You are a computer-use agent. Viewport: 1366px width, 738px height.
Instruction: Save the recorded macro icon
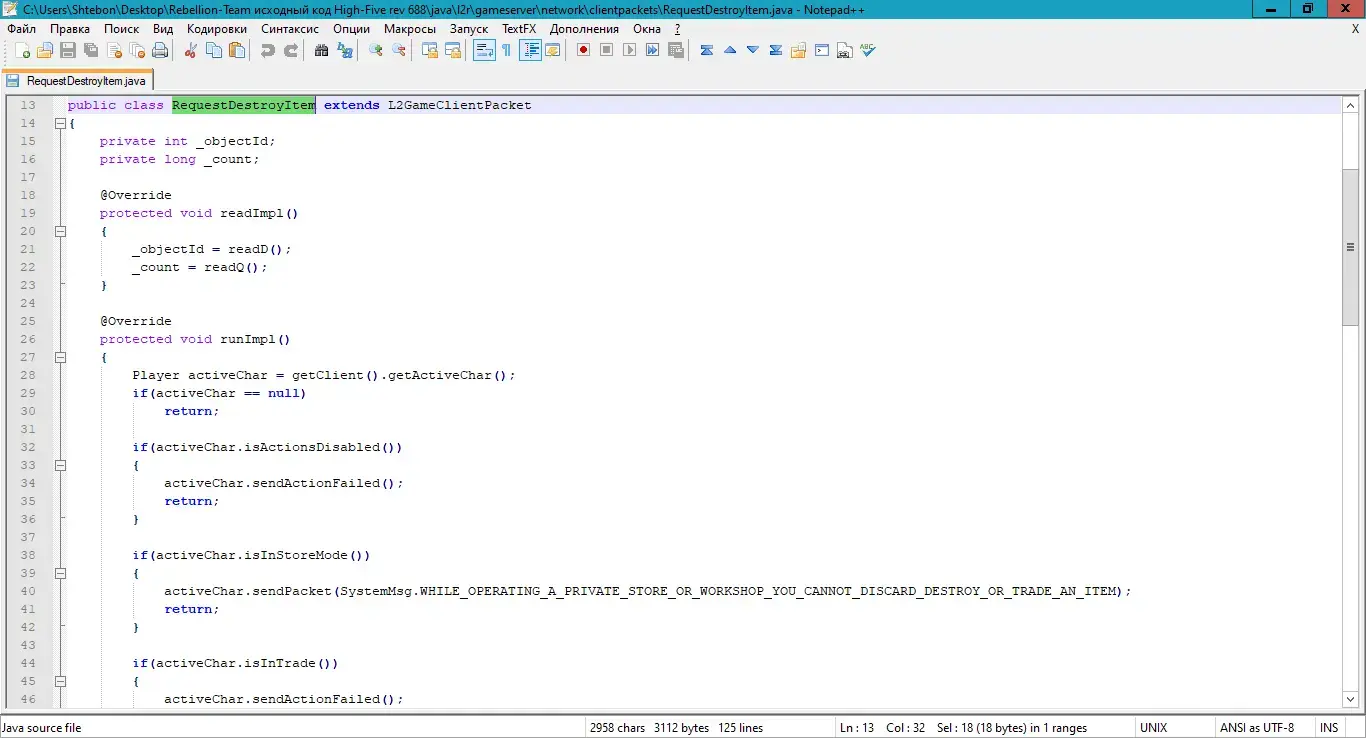coord(676,50)
